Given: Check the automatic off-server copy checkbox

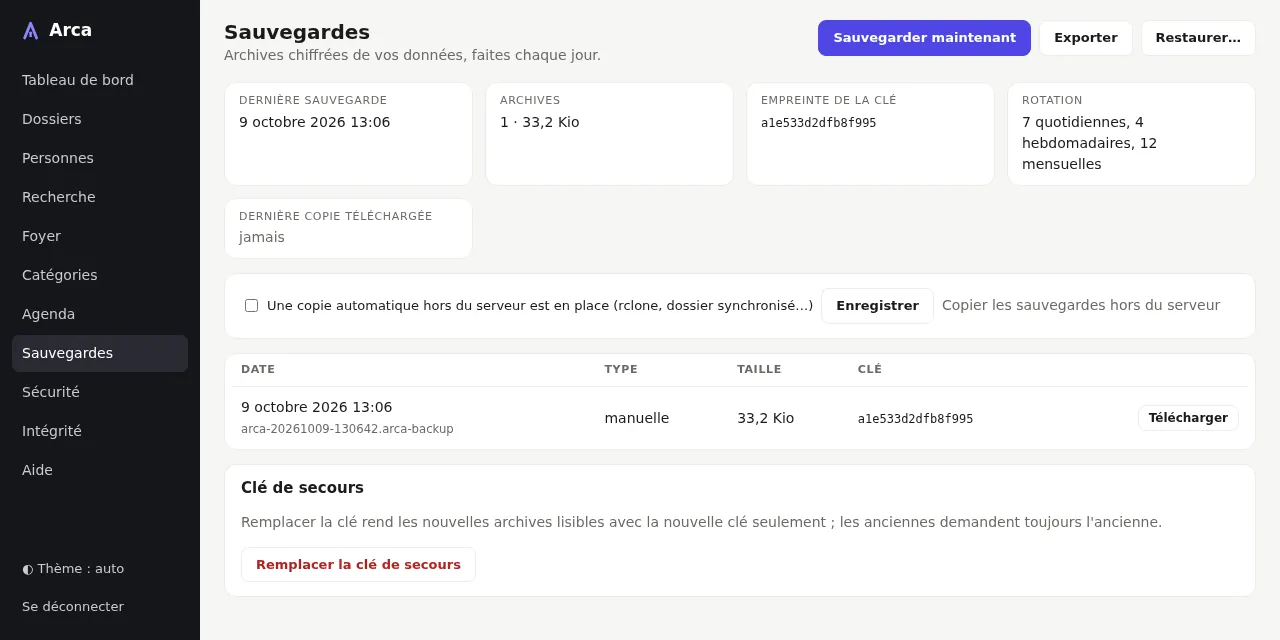Looking at the screenshot, I should tap(251, 305).
